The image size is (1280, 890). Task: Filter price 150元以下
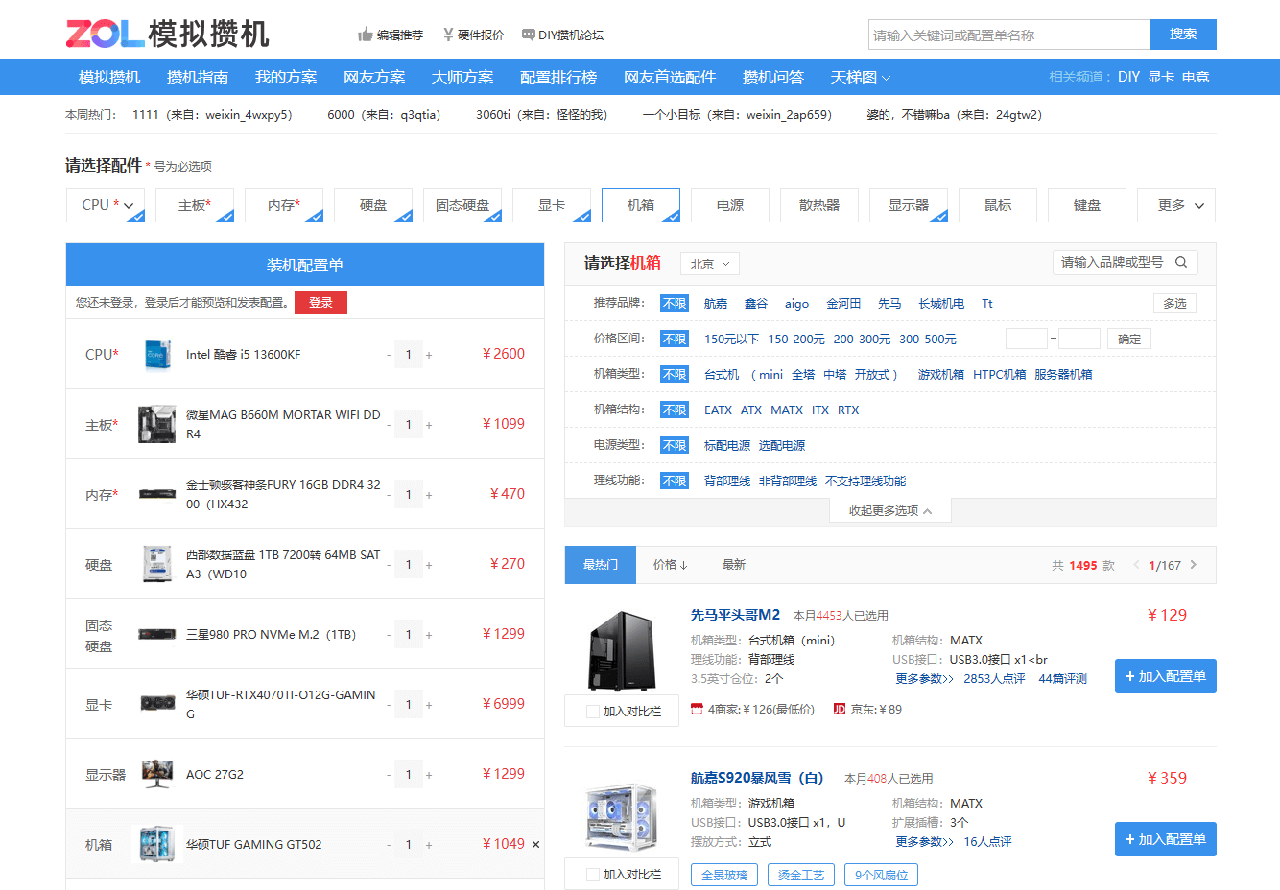(731, 339)
